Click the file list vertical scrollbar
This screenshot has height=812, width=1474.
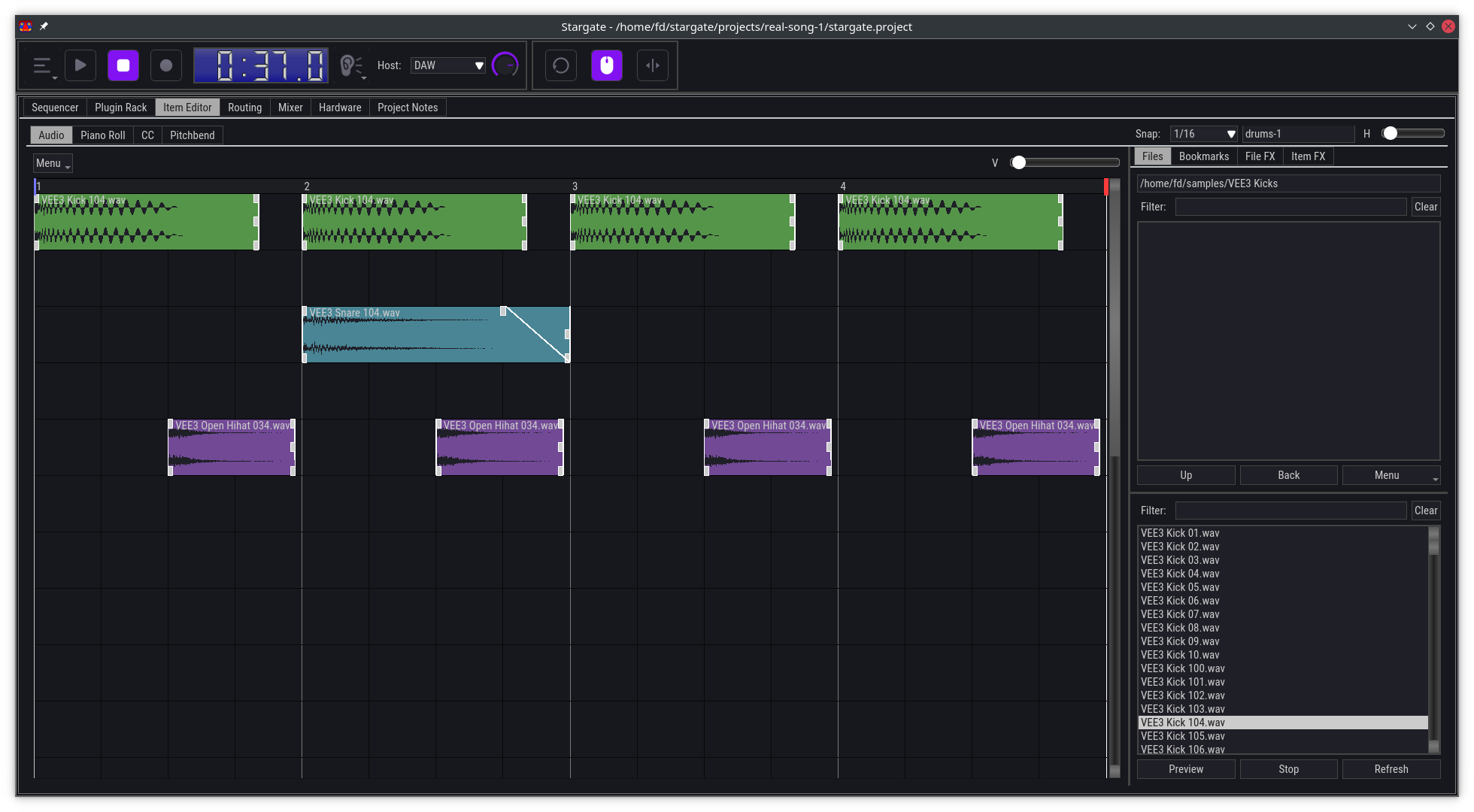(x=1433, y=640)
